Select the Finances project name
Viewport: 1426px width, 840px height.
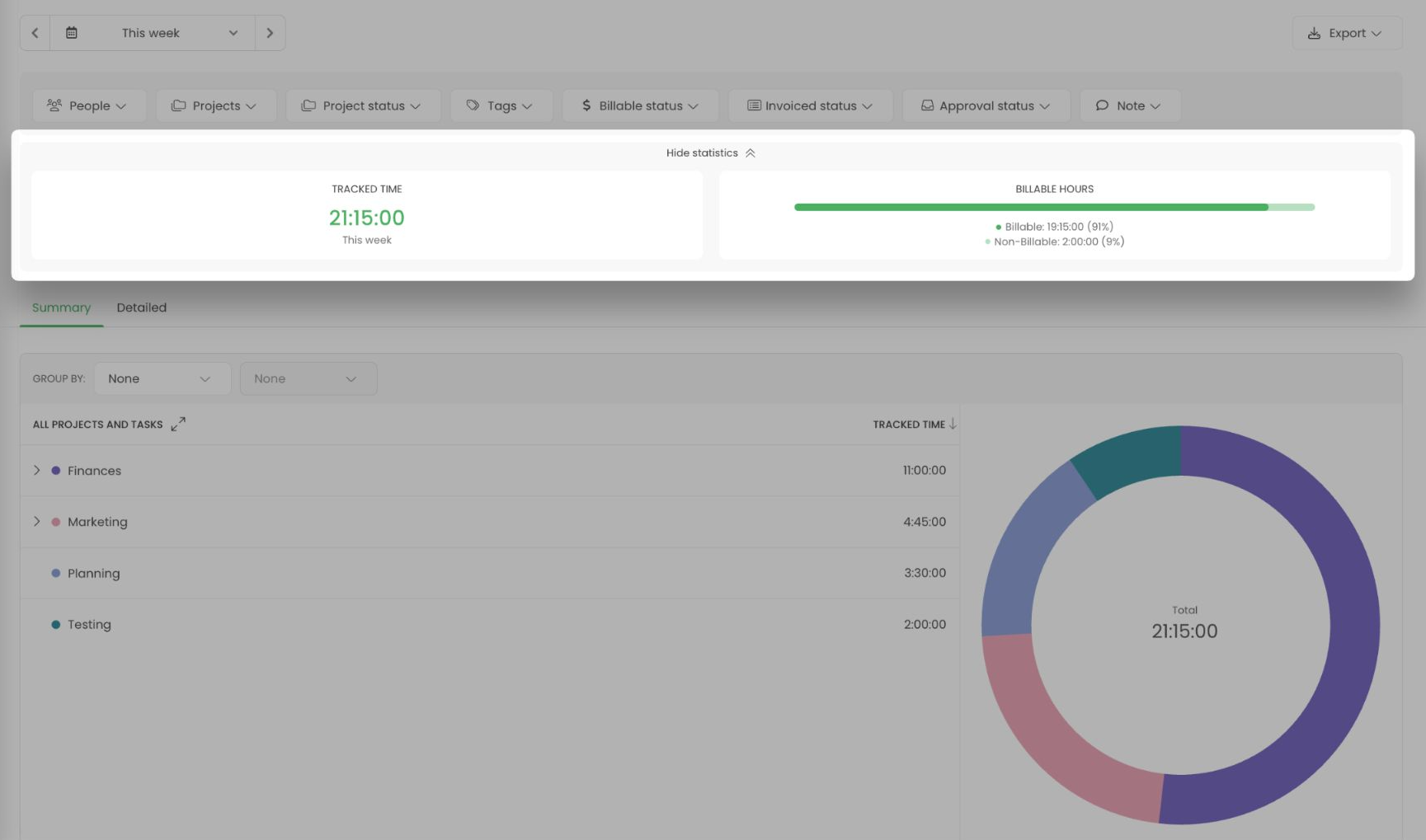tap(94, 471)
